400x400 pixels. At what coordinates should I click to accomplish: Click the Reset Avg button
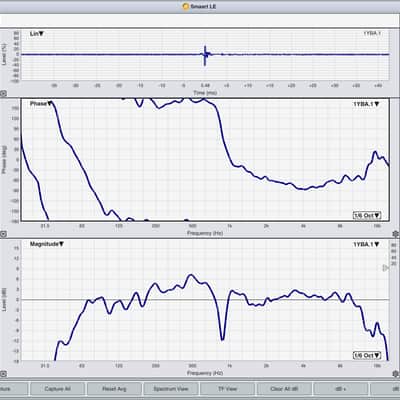click(114, 389)
